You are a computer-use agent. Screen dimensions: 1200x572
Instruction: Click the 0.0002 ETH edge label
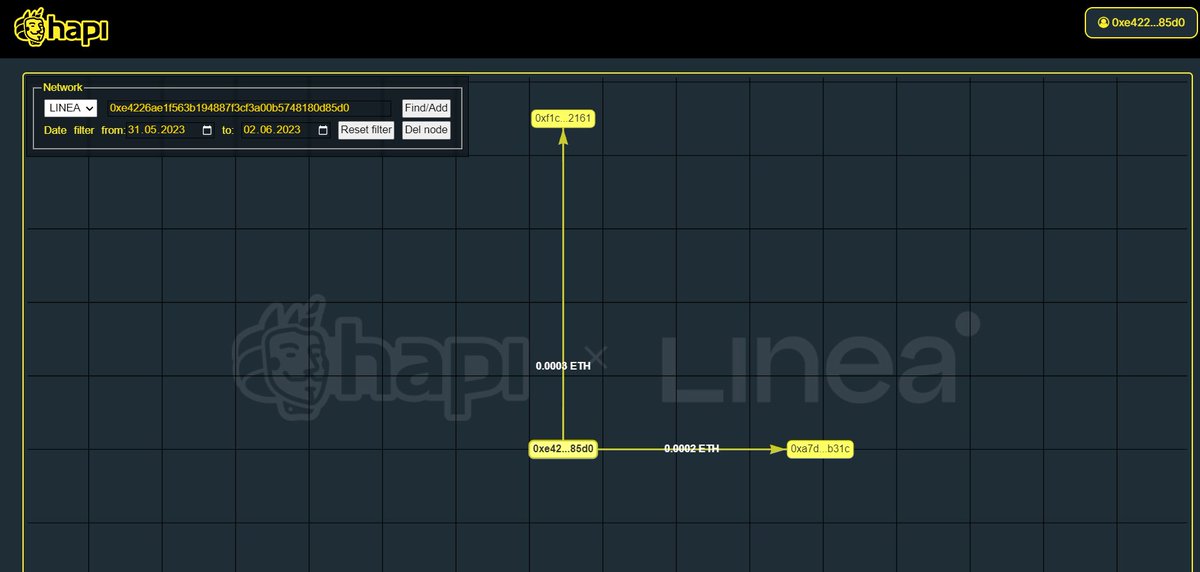[691, 449]
